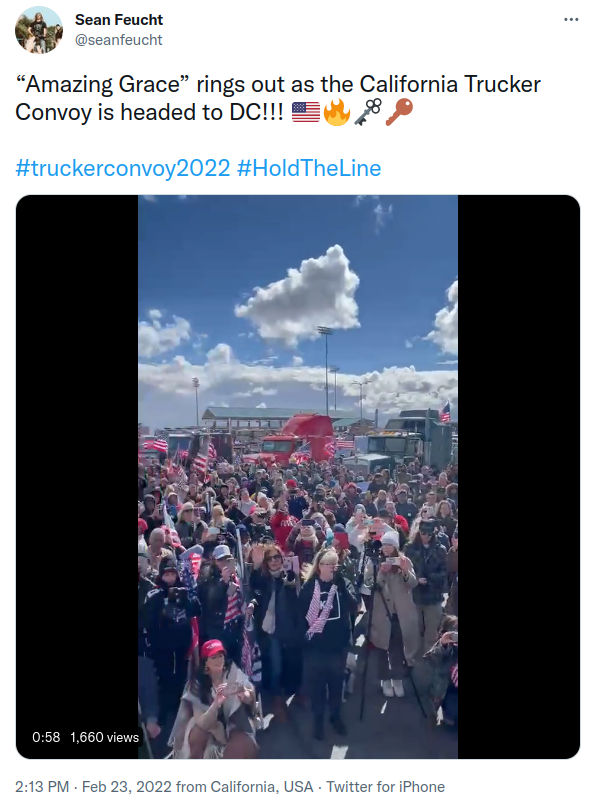Click Sean Feucht's profile avatar
Image resolution: width=593 pixels, height=810 pixels.
39,29
